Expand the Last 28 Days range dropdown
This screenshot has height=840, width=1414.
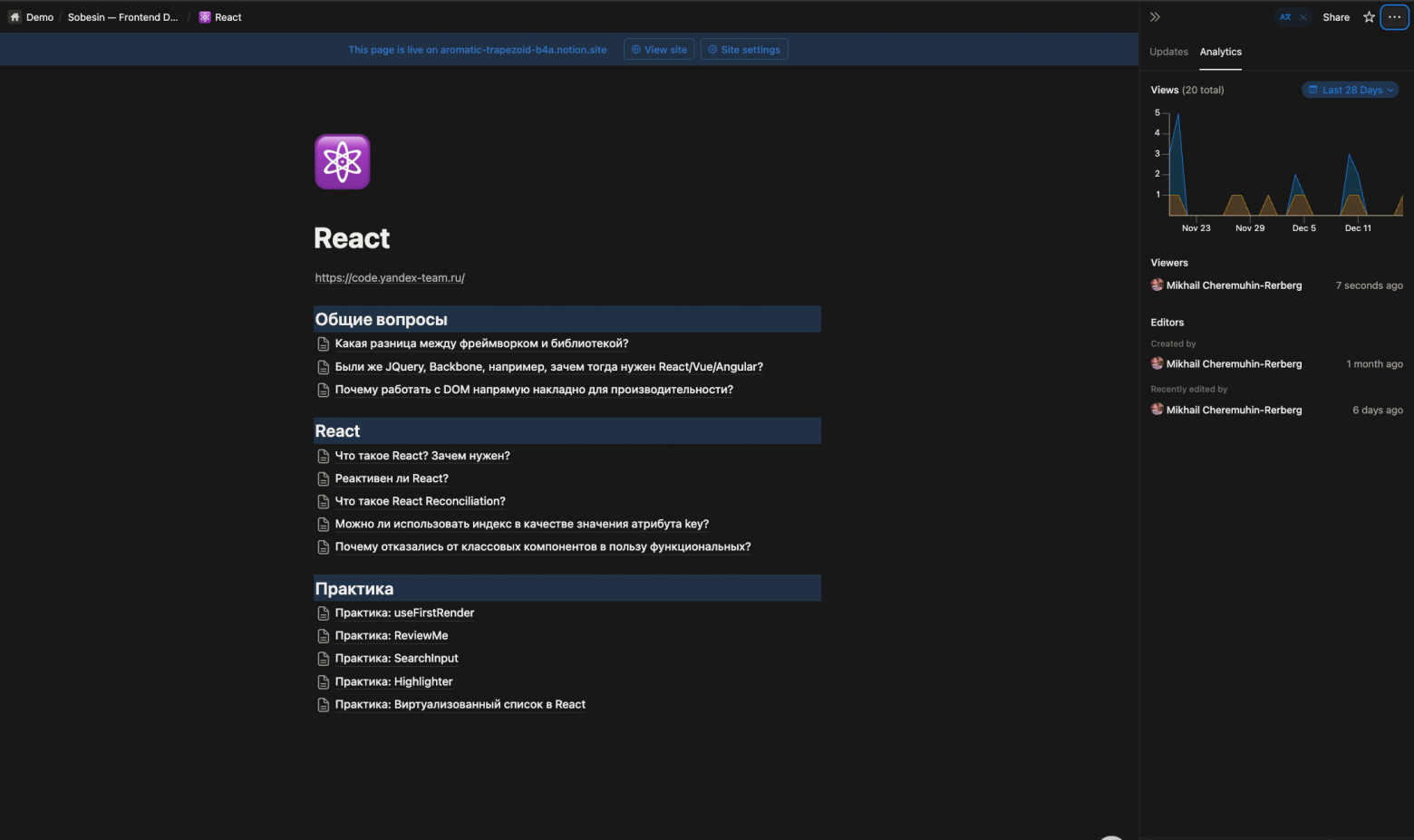click(1351, 90)
